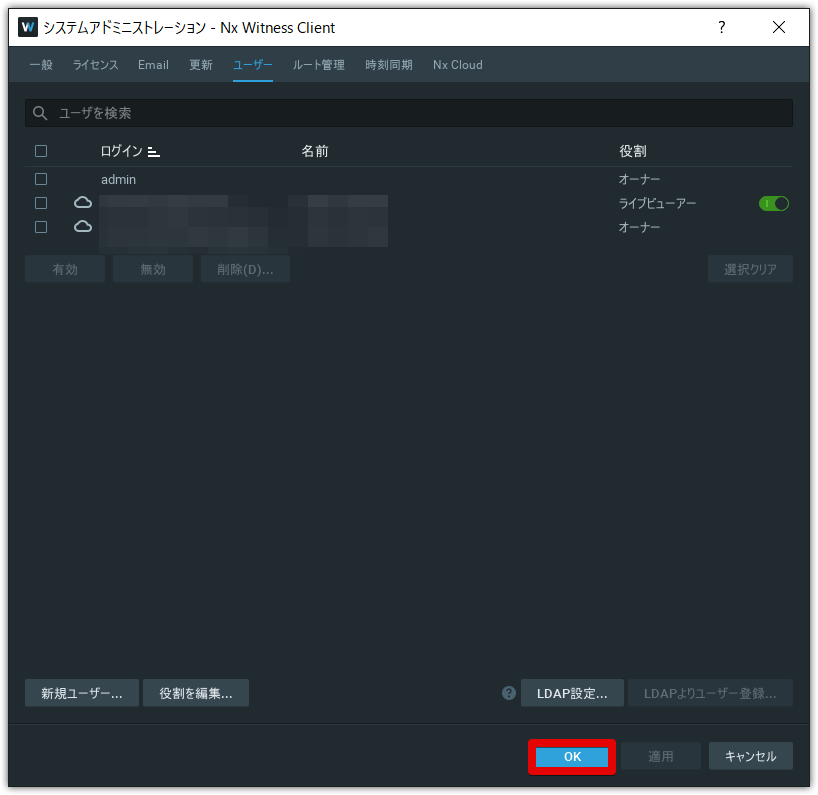Sort by 役割 column header
Viewport: 818px width, 795px height.
pos(633,151)
